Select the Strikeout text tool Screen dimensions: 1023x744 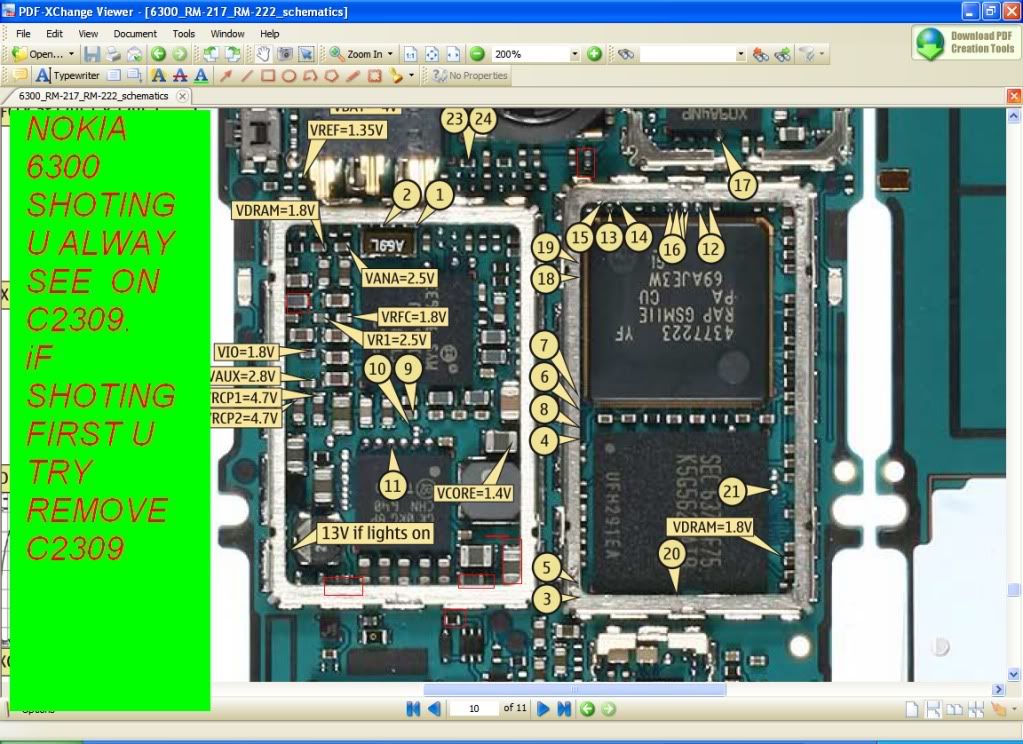coord(180,76)
